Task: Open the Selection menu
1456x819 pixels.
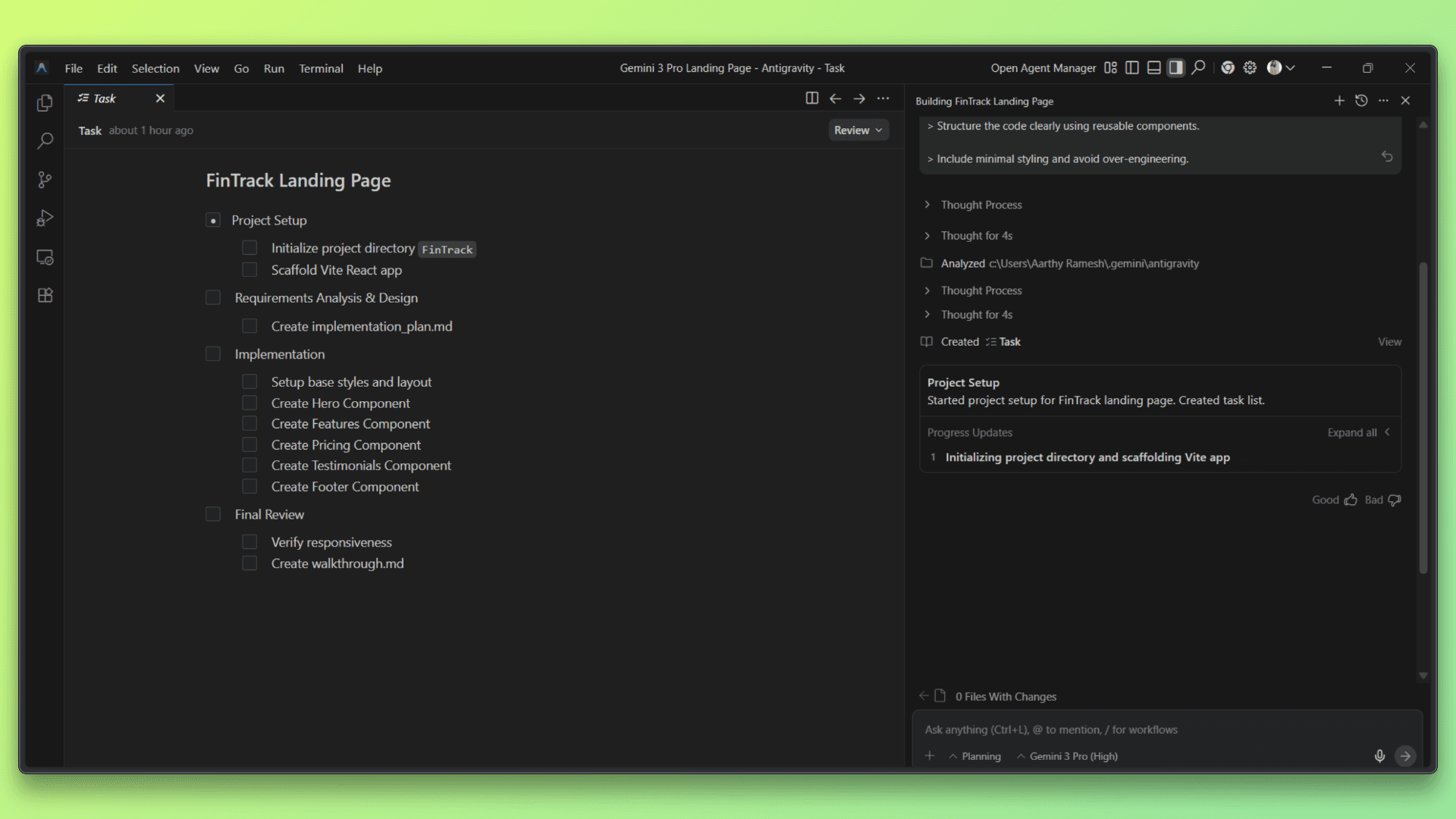Action: point(155,68)
